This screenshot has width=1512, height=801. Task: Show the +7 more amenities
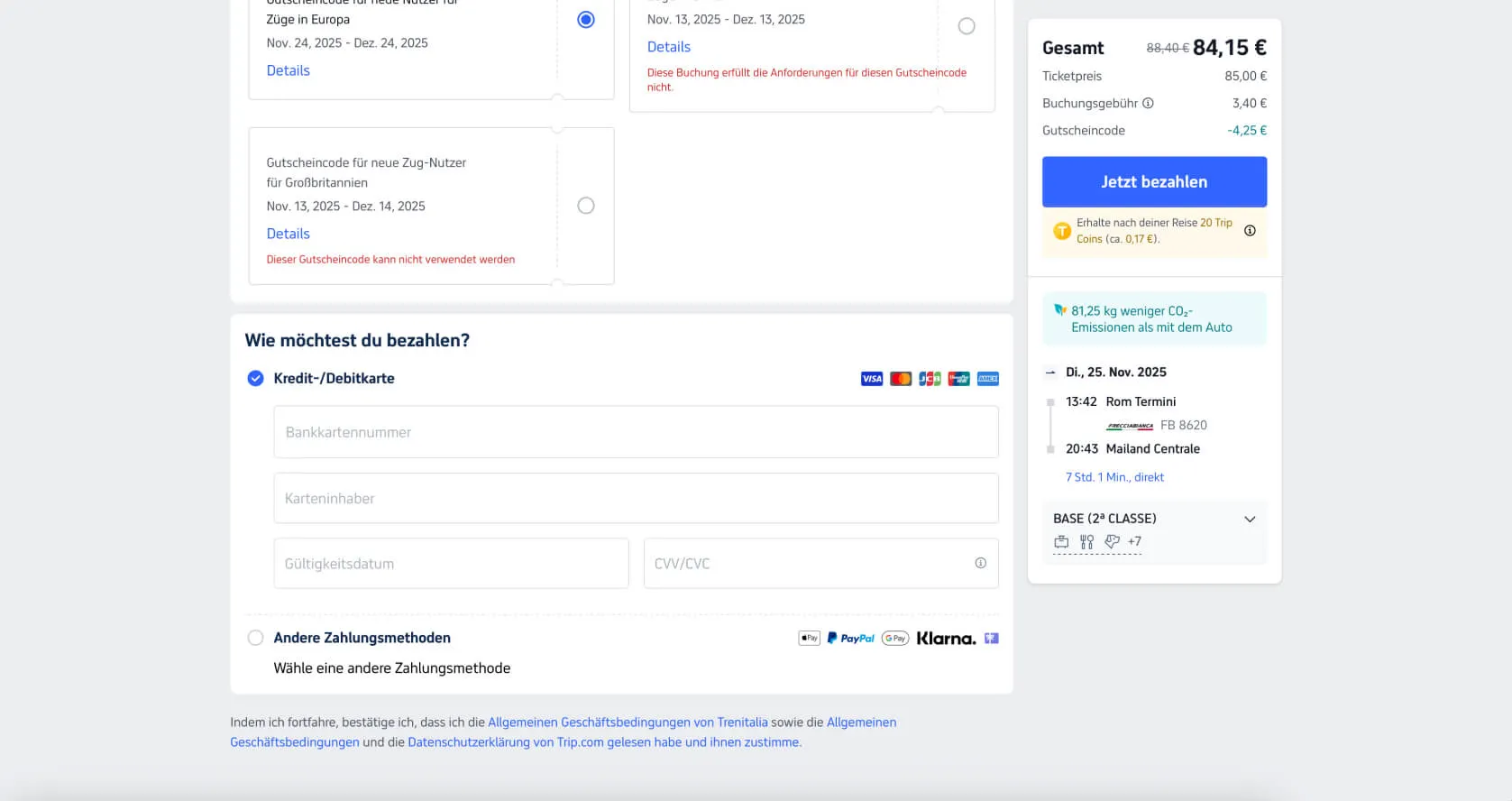[x=1134, y=541]
